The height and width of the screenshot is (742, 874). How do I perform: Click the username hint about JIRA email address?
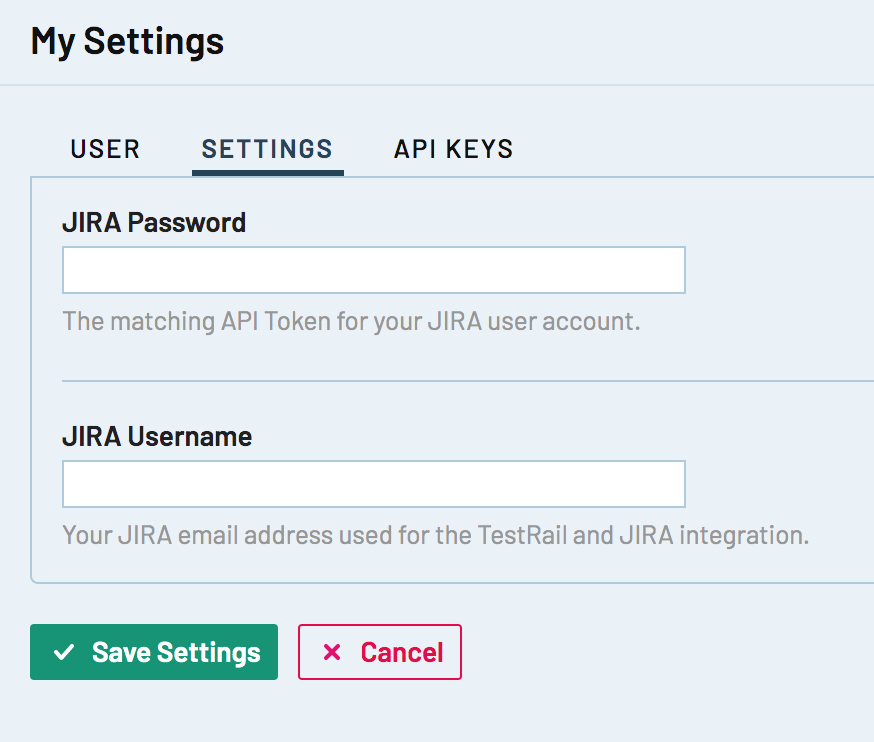click(x=435, y=535)
